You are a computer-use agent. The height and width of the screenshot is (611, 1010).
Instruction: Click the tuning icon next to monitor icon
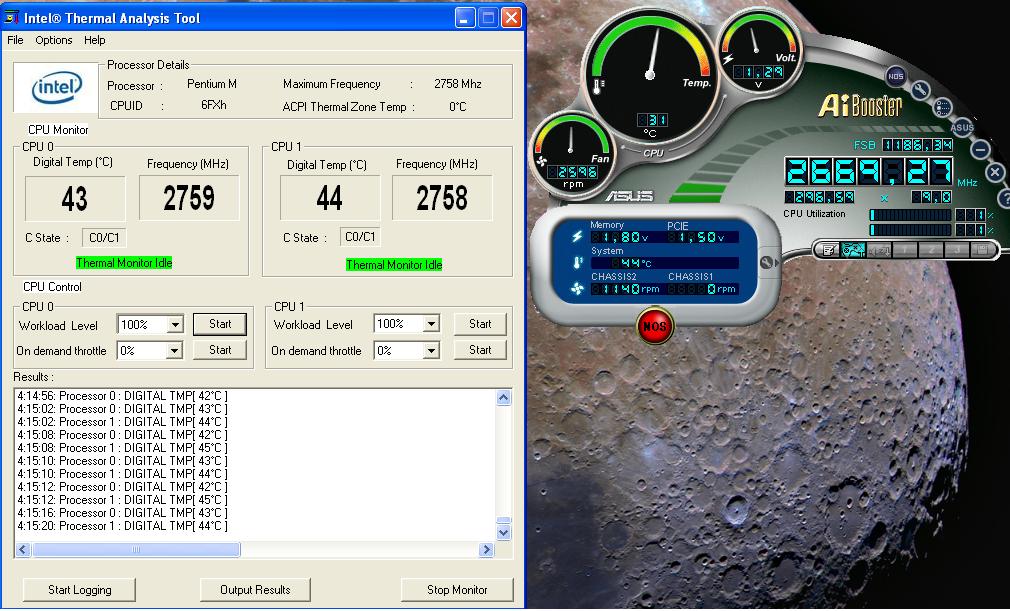tap(879, 250)
